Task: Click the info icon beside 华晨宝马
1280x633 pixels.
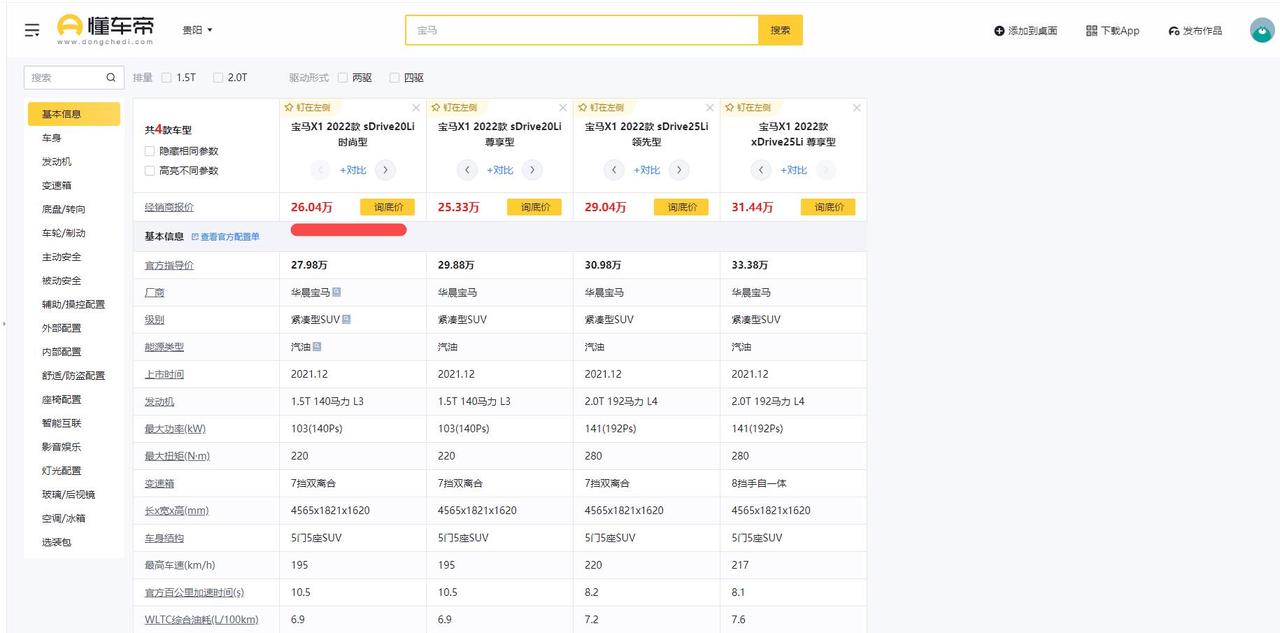Action: coord(337,292)
